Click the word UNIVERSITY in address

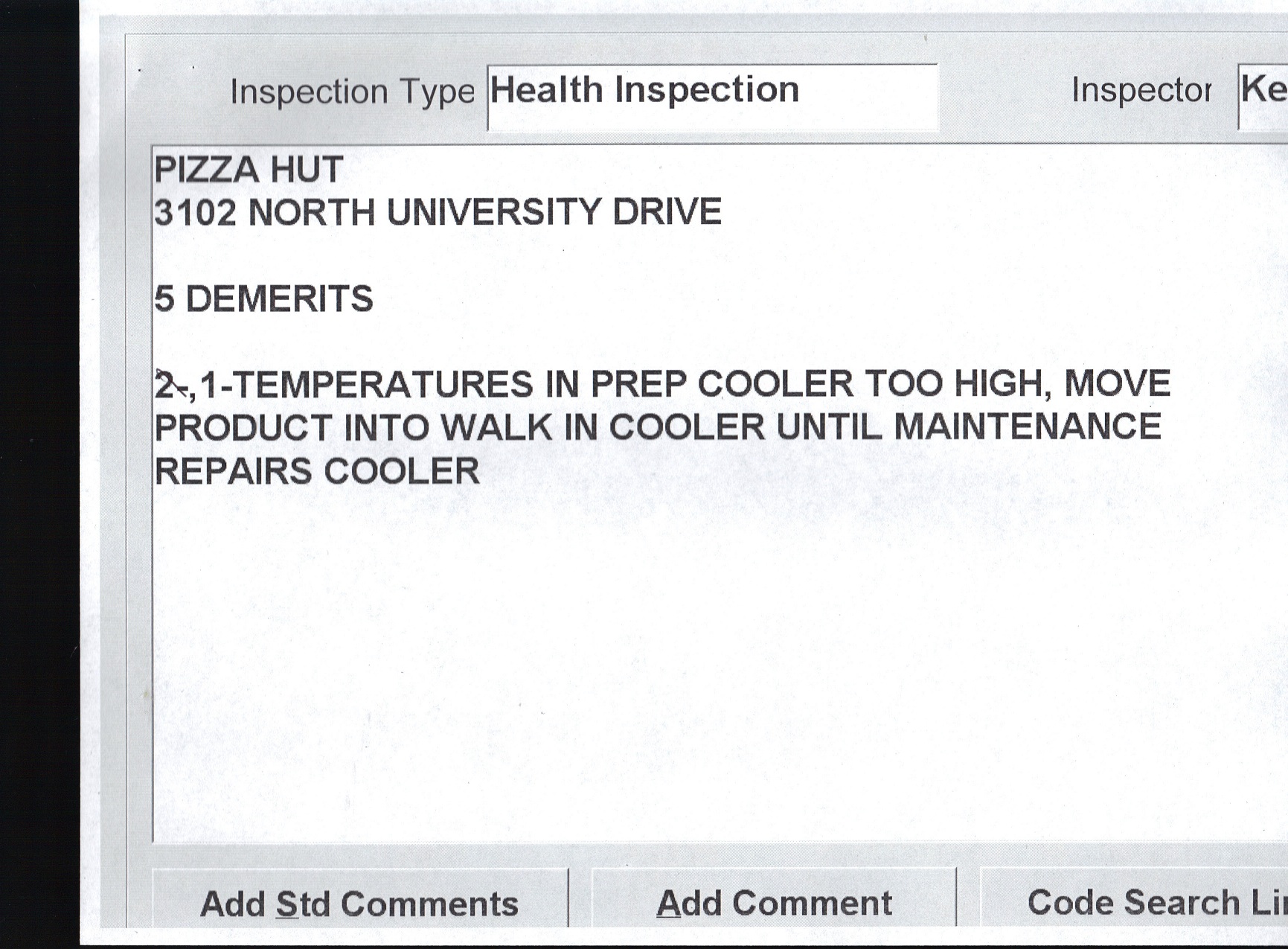point(493,212)
